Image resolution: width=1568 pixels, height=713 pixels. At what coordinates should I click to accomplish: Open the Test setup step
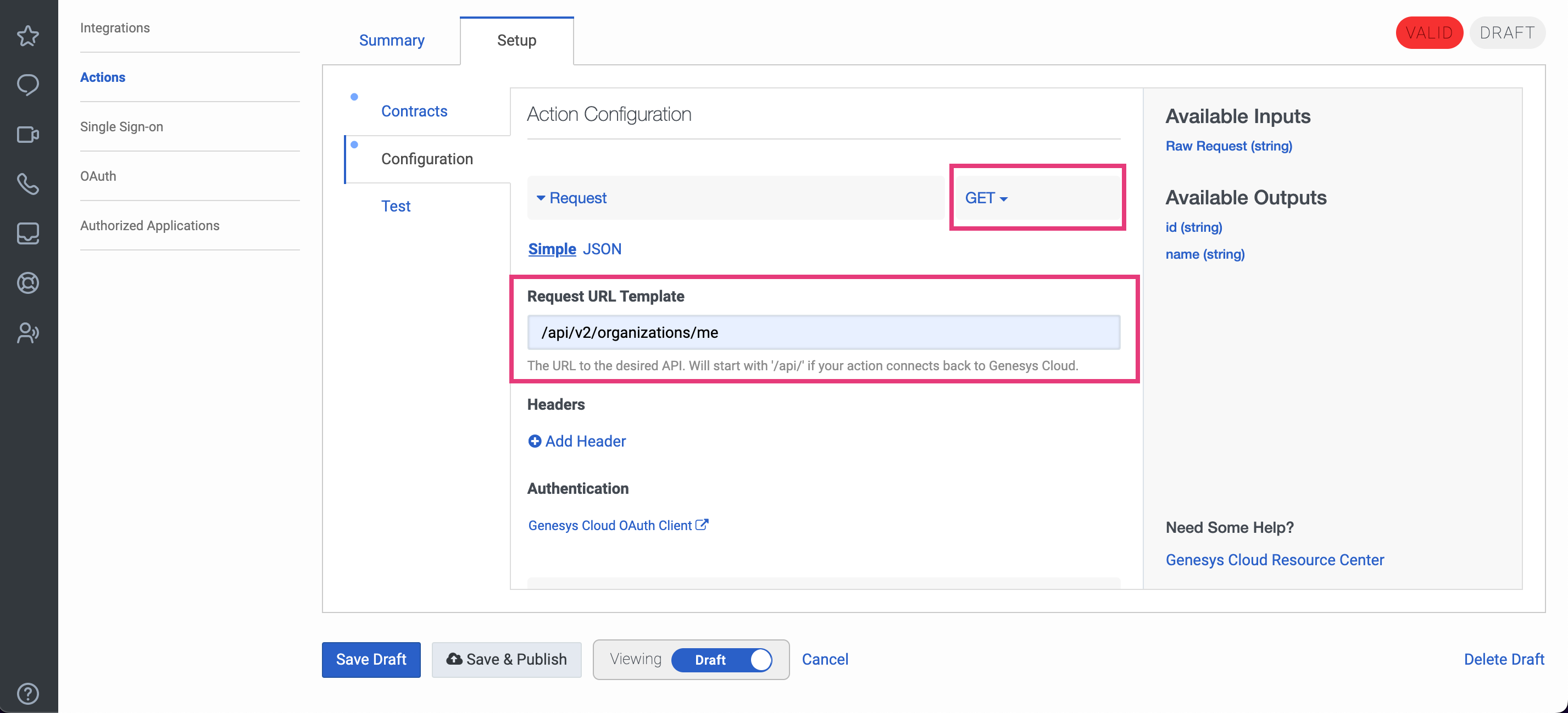click(x=396, y=205)
